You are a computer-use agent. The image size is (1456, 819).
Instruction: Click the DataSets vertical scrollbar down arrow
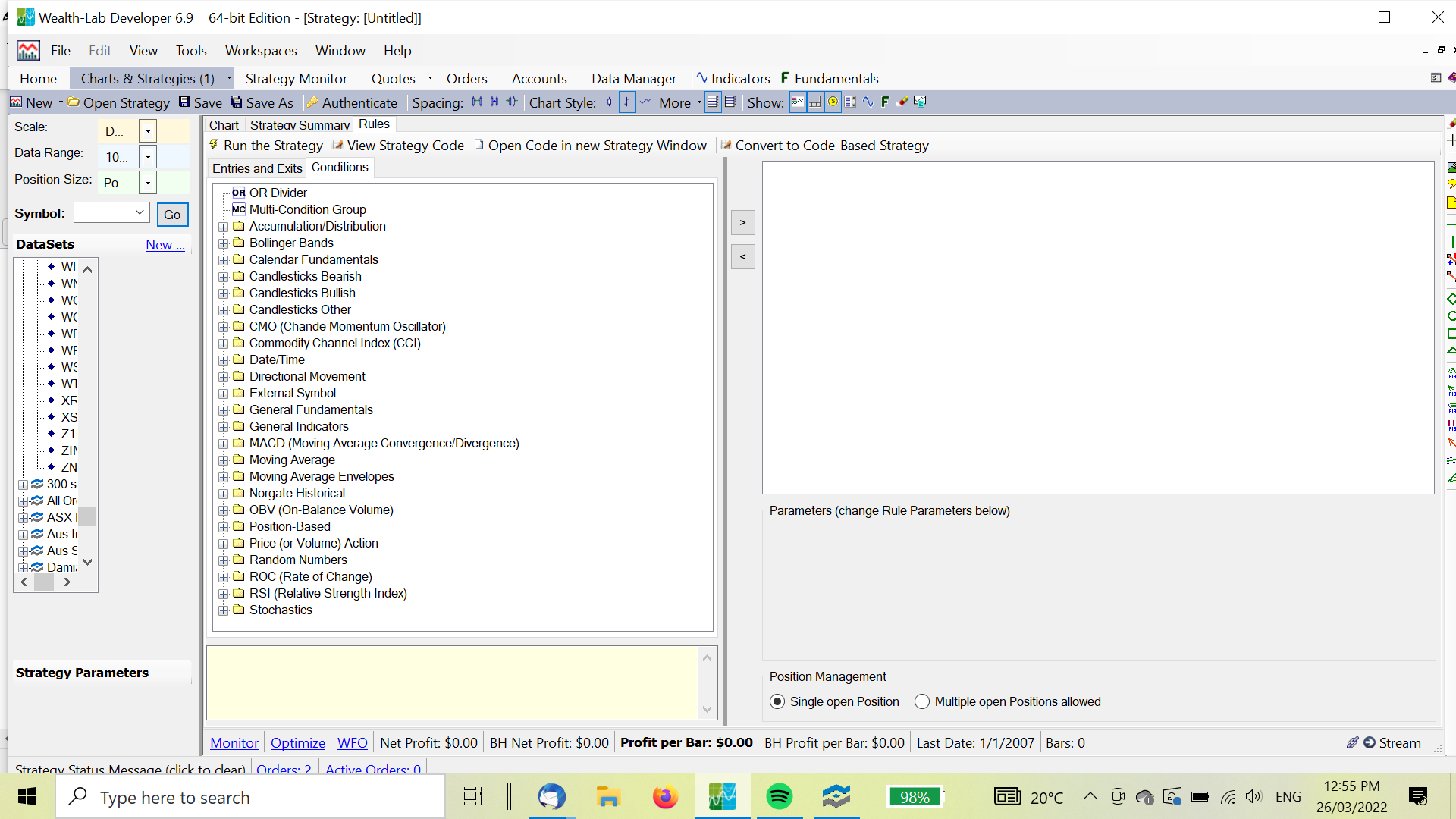[x=88, y=562]
